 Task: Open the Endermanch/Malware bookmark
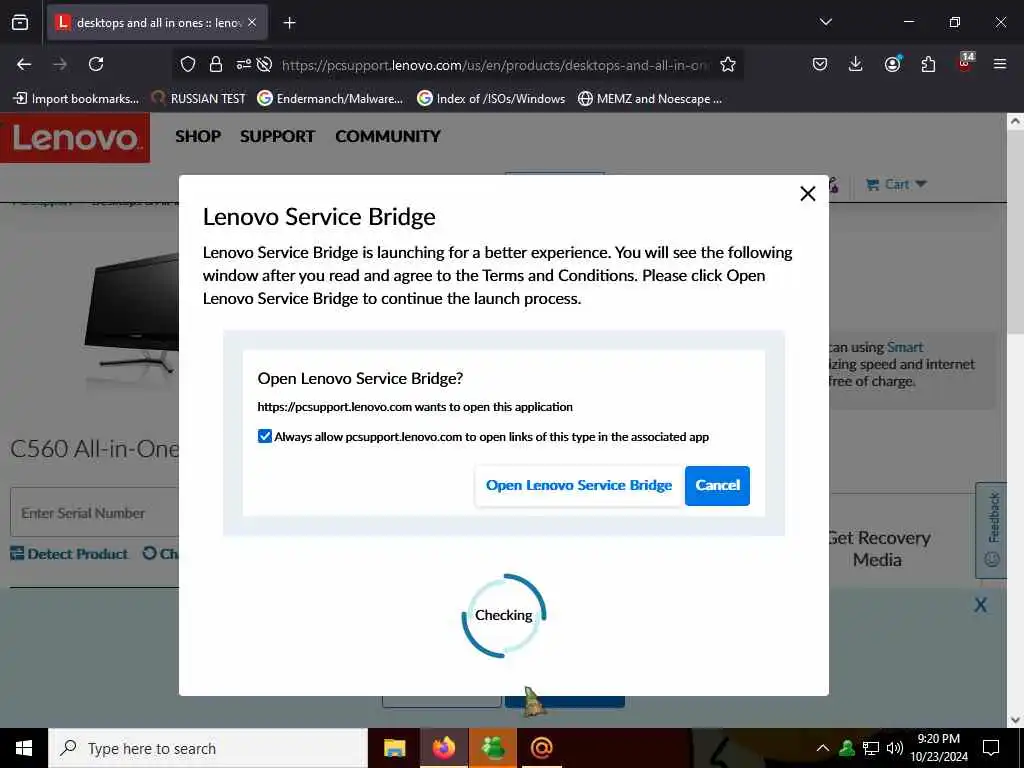(330, 99)
